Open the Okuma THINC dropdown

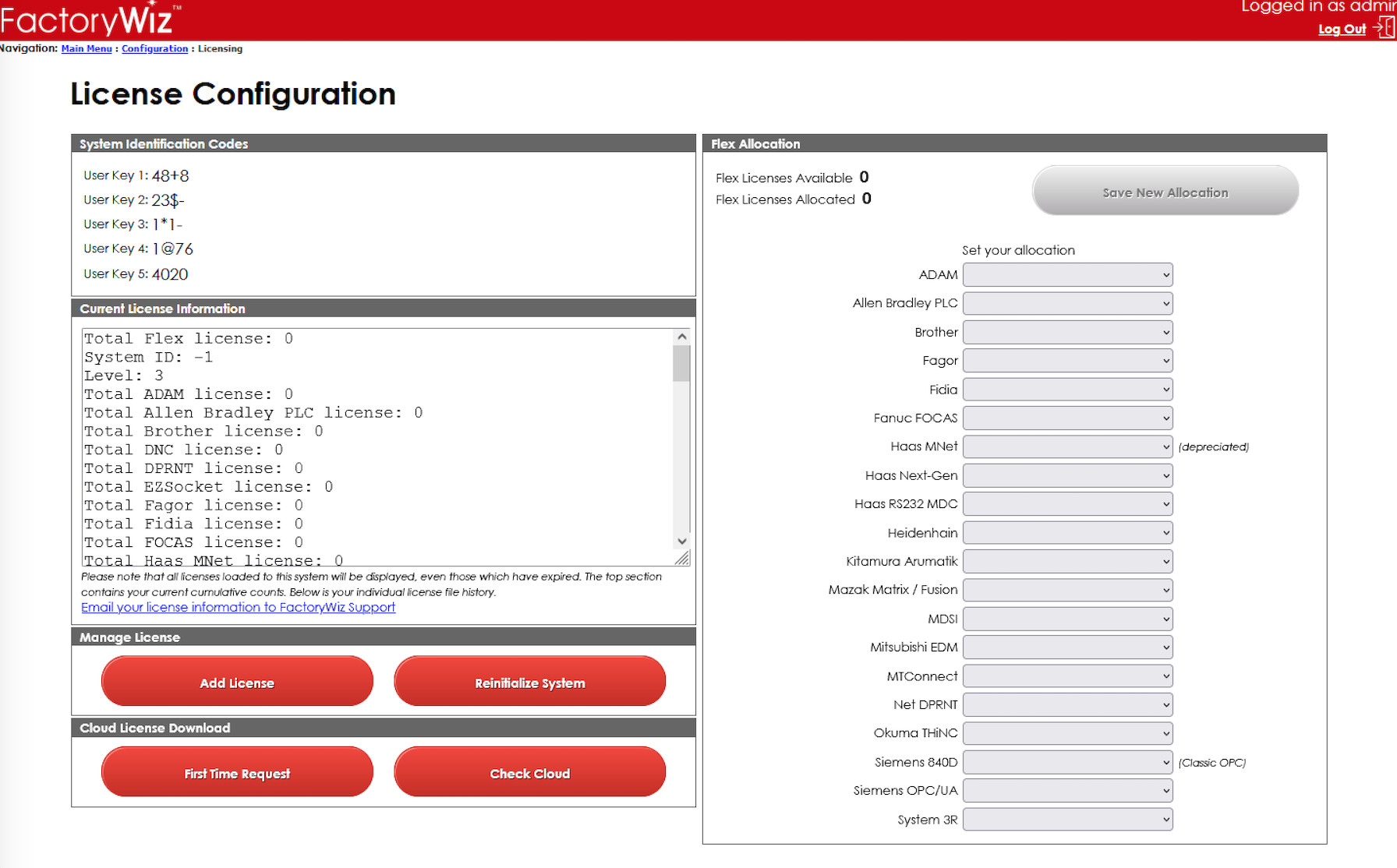(x=1067, y=733)
